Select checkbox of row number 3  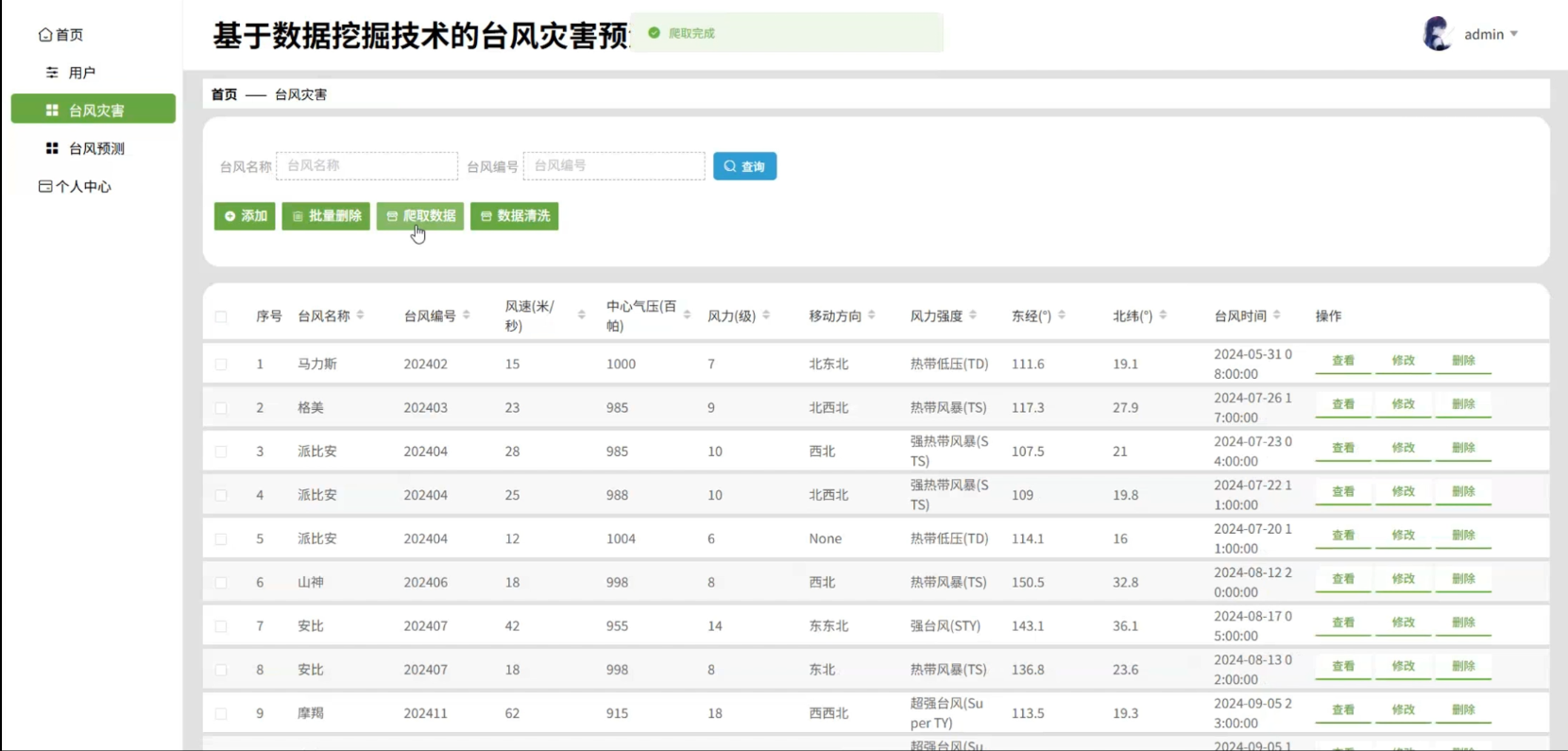click(x=221, y=452)
